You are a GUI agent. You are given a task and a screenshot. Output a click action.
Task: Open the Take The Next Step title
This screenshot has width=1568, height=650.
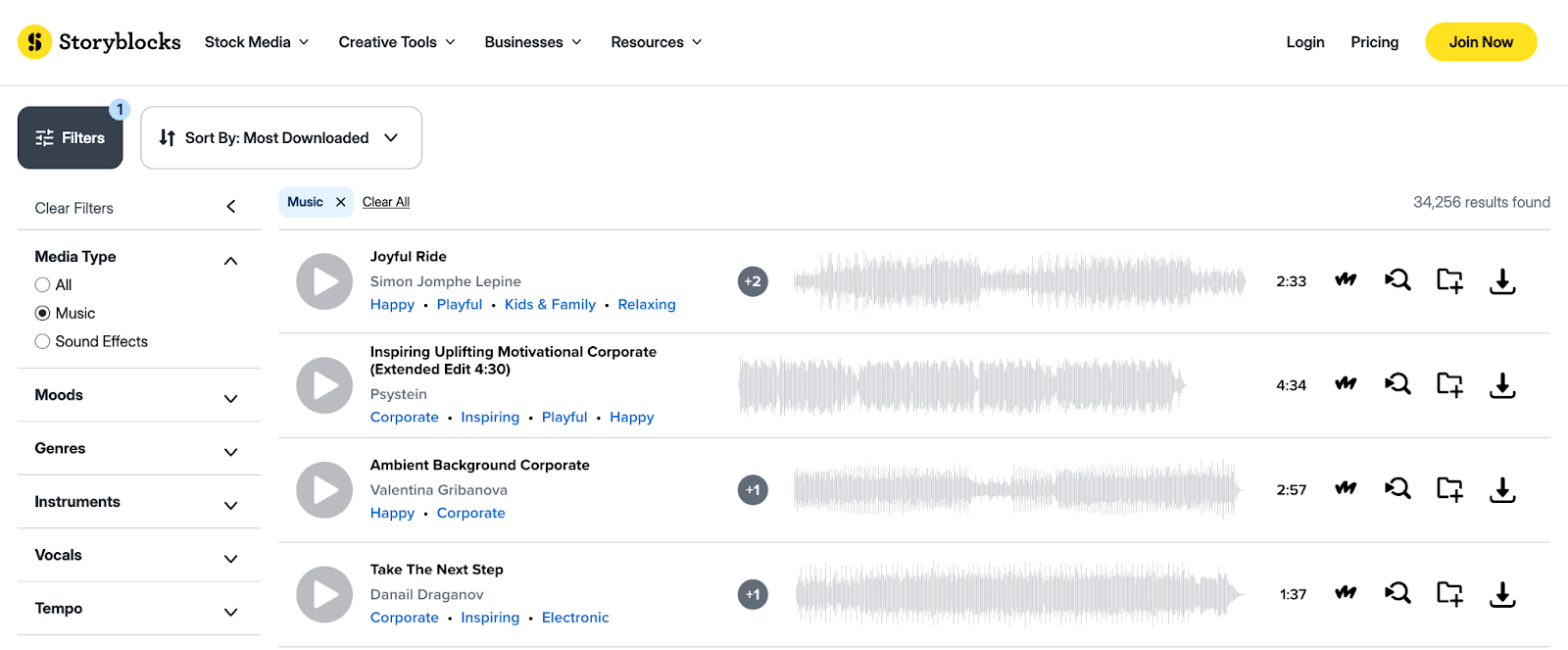(437, 570)
